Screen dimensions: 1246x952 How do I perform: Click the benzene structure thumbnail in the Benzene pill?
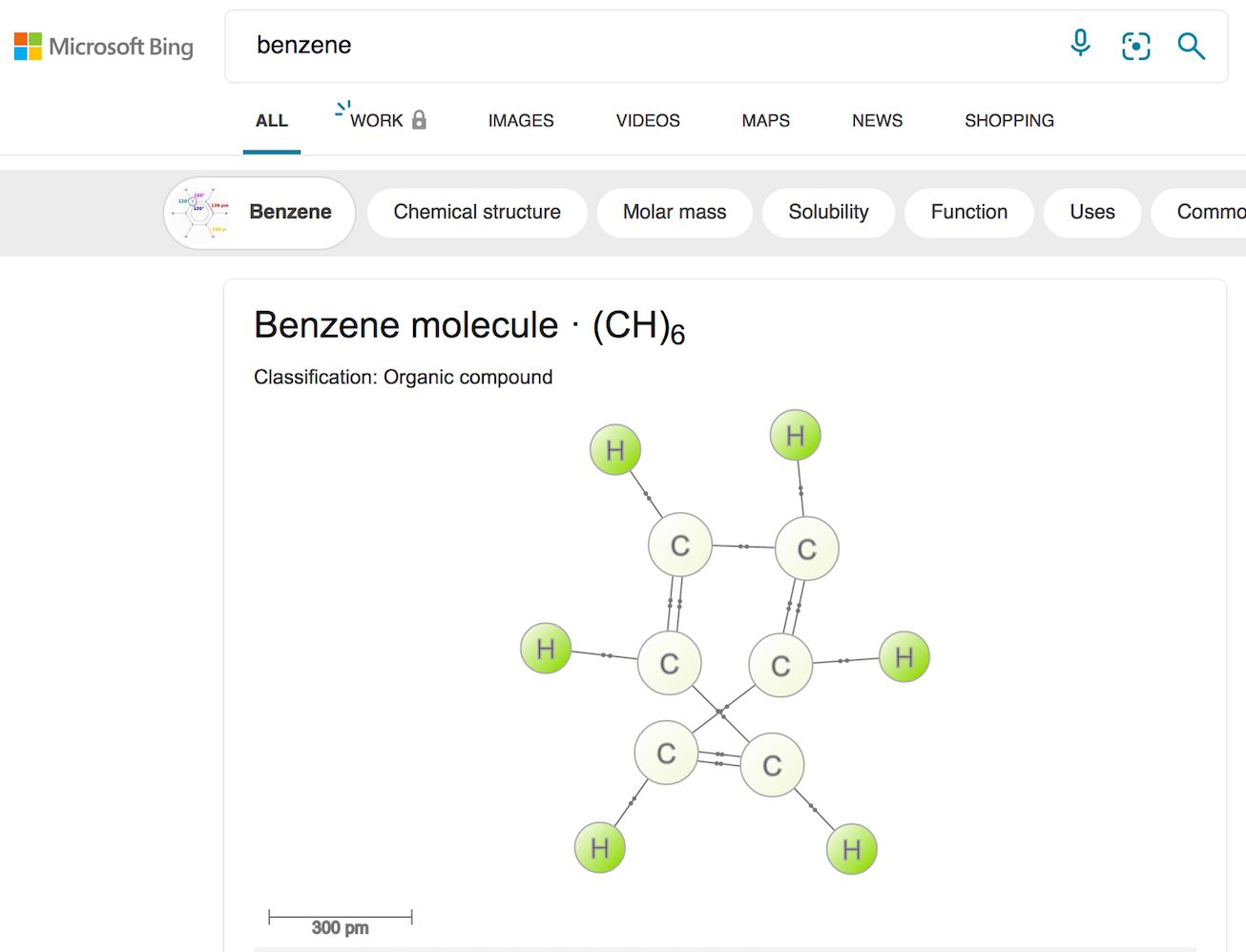(x=198, y=212)
